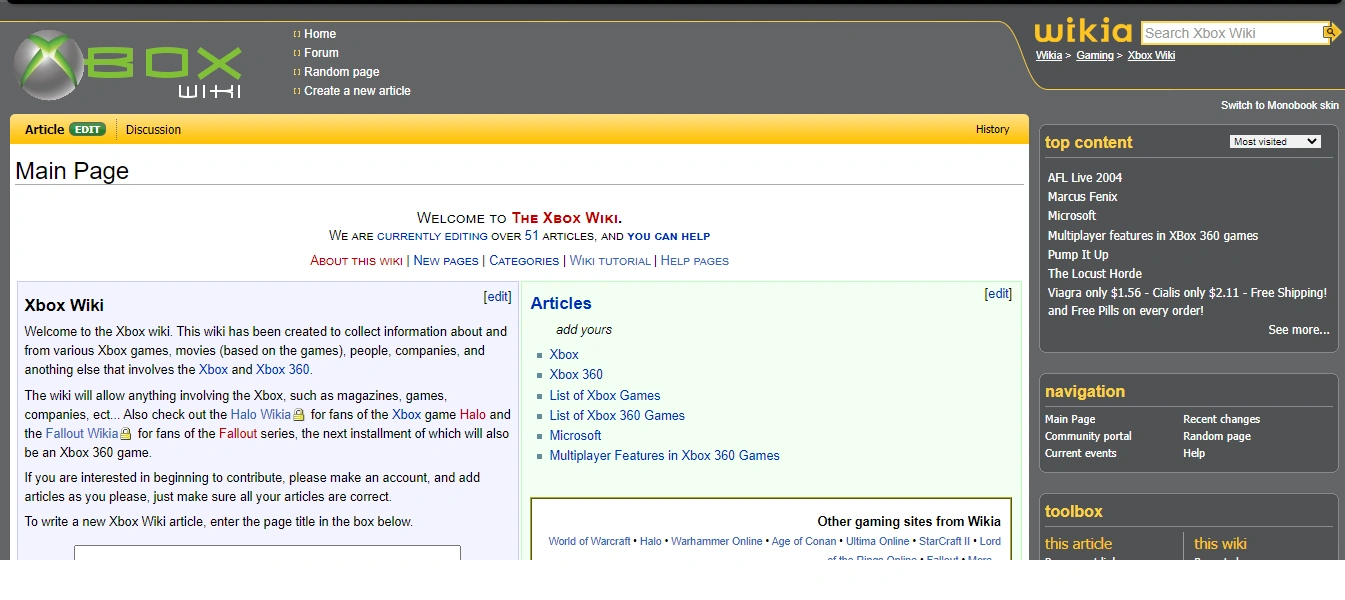
Task: Click edit link for Xbox Wiki section
Action: click(497, 297)
